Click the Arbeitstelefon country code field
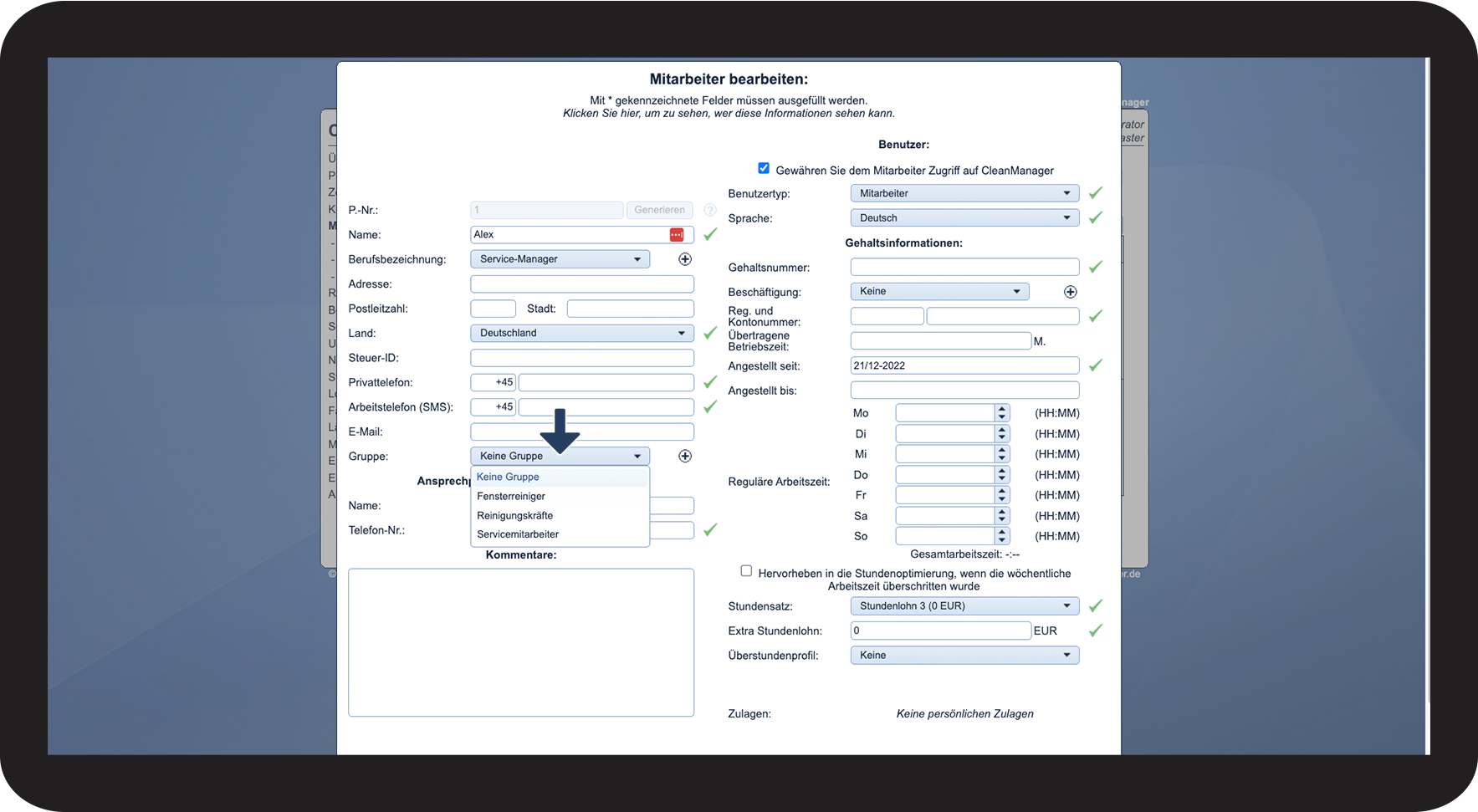The height and width of the screenshot is (812, 1478). point(494,407)
